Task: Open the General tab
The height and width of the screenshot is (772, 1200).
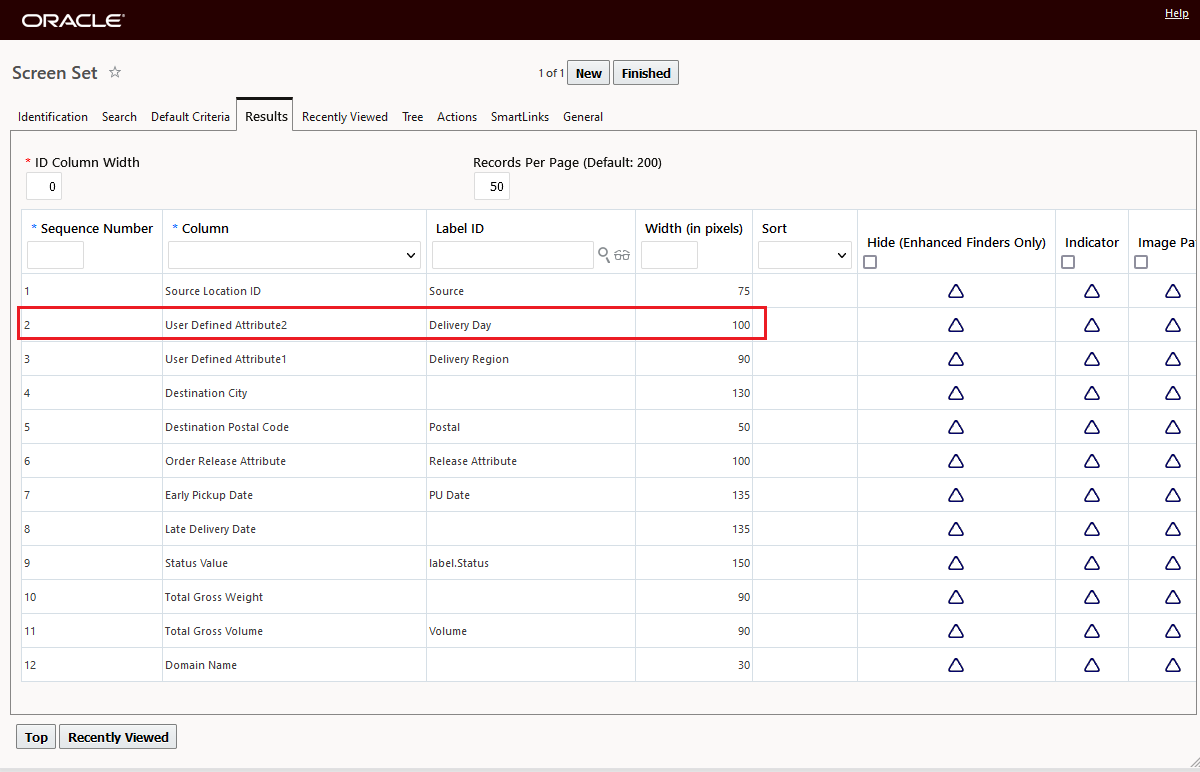Action: (583, 117)
